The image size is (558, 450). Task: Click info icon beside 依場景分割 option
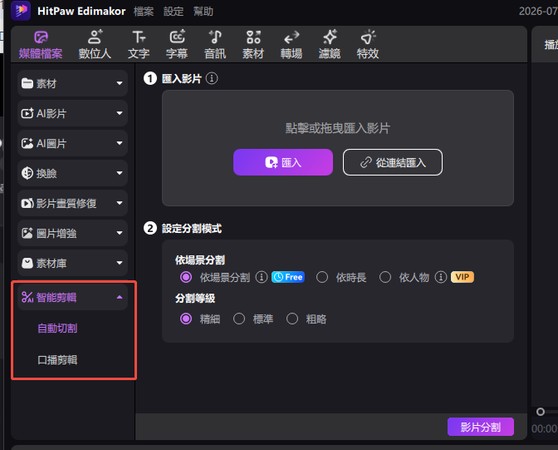[262, 277]
